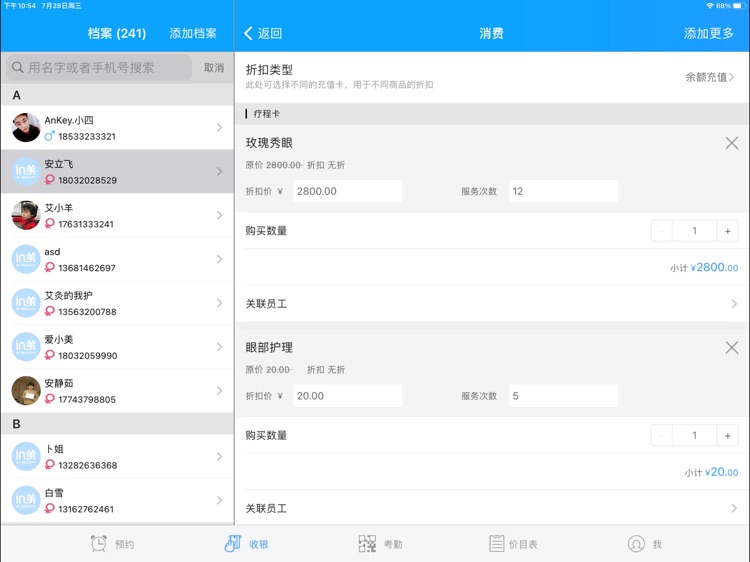Tap 添加档案 button

coord(193,33)
